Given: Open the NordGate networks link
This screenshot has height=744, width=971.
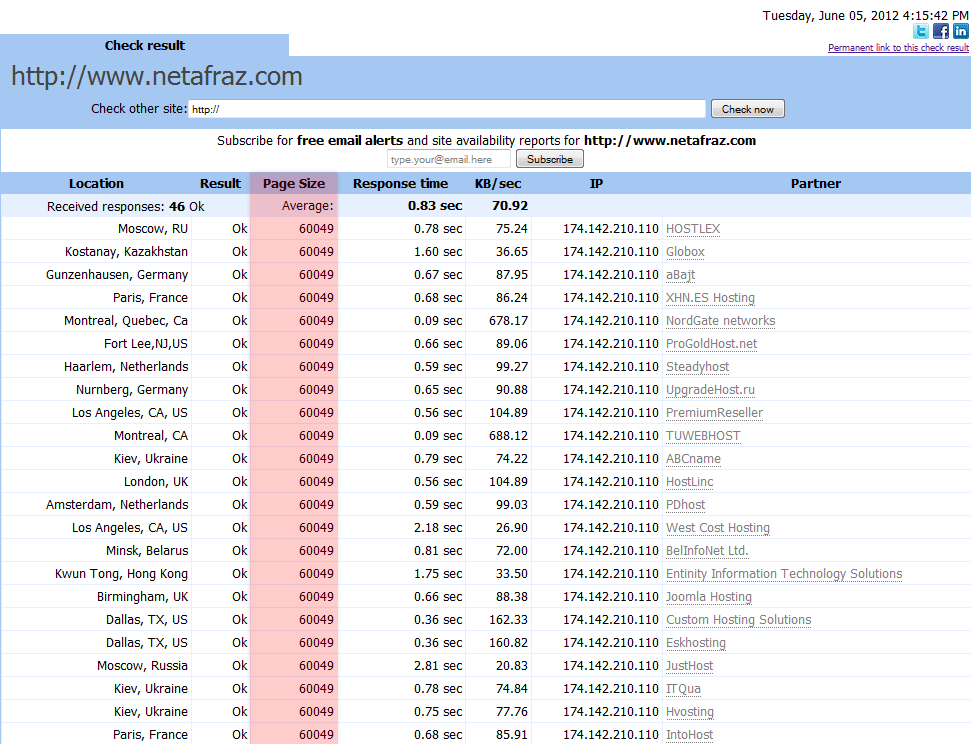Looking at the screenshot, I should [x=720, y=320].
